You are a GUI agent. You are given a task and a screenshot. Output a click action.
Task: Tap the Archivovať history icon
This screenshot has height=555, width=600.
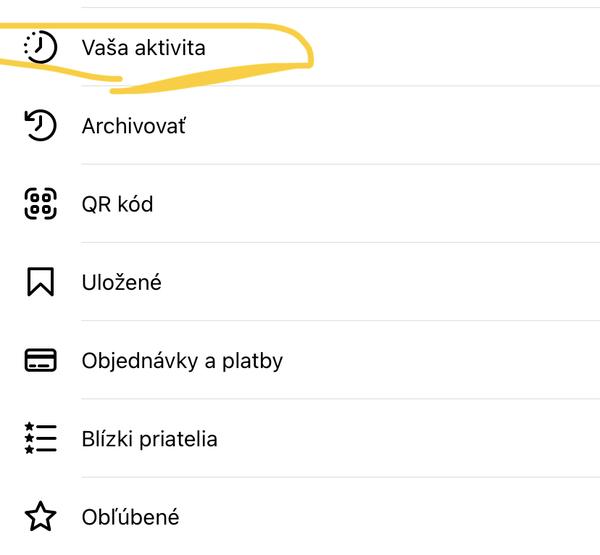click(40, 126)
